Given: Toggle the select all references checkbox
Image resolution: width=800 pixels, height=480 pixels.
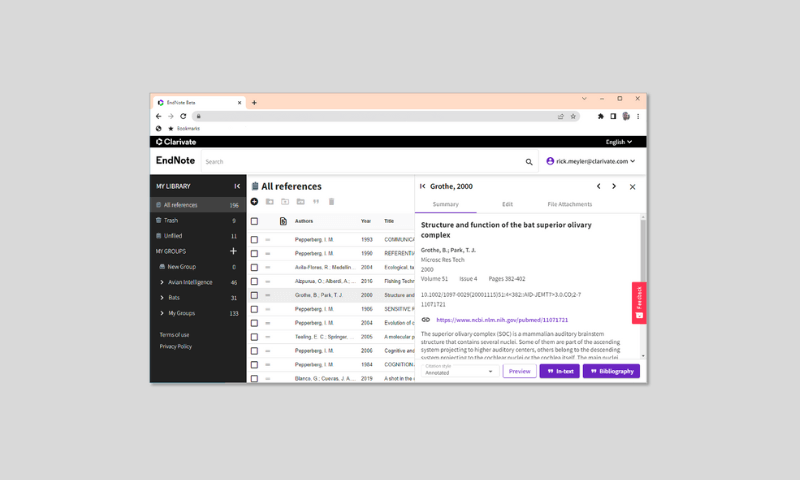Looking at the screenshot, I should click(x=254, y=221).
